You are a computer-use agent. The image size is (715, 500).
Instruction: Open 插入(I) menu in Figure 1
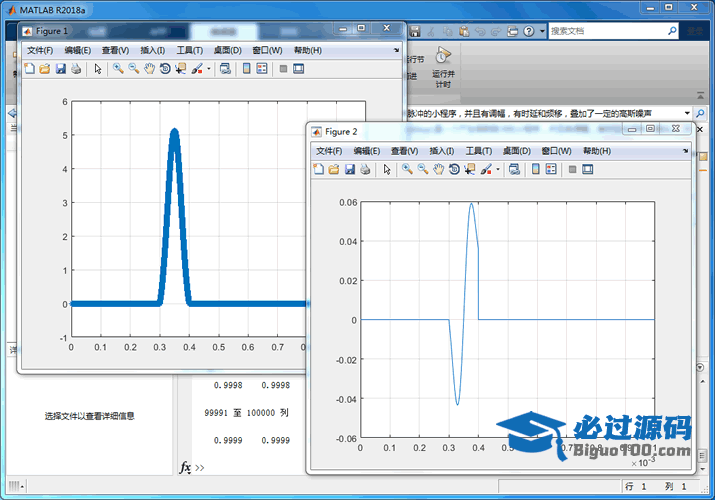click(152, 51)
